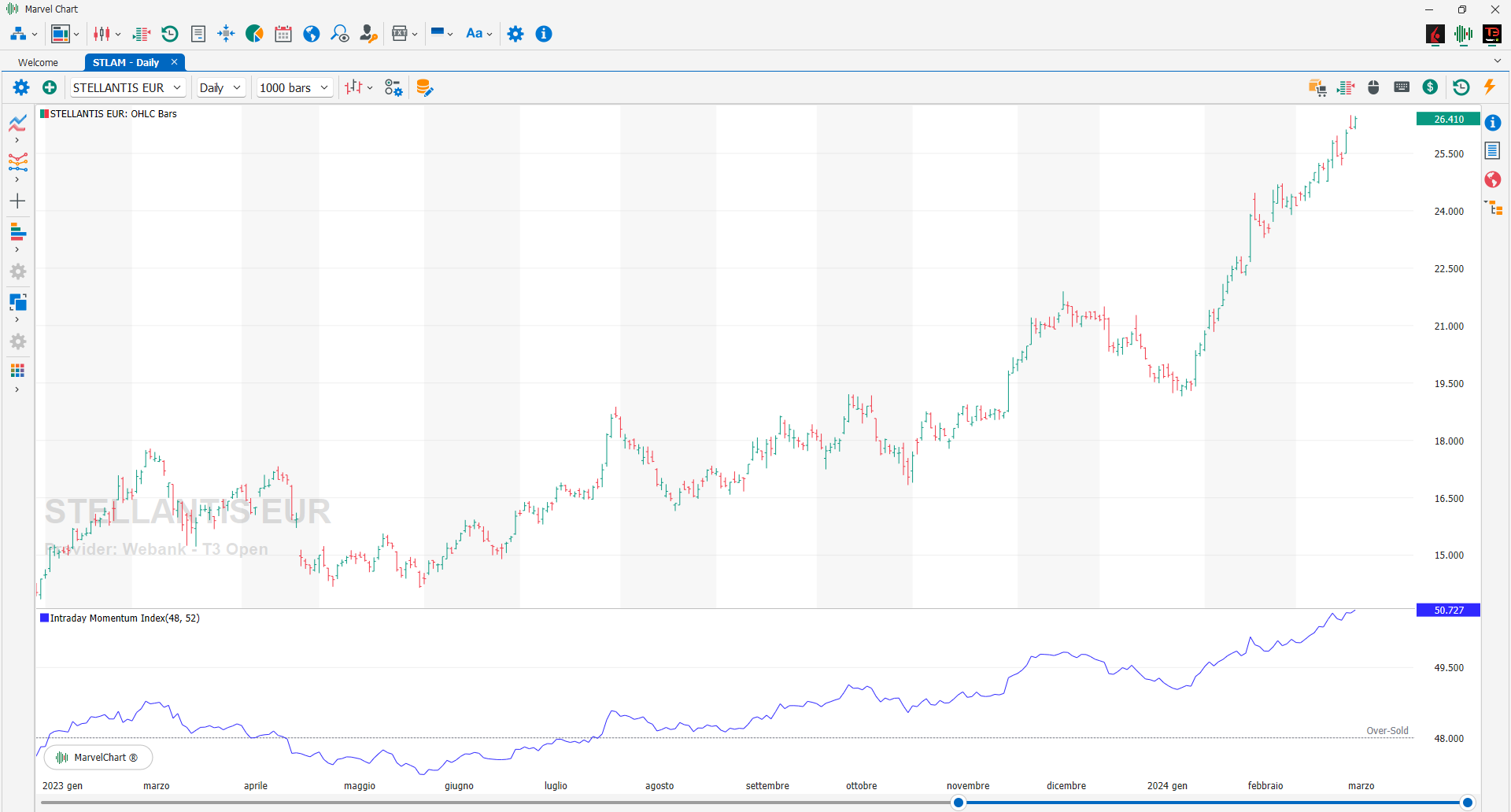Image resolution: width=1511 pixels, height=812 pixels.
Task: Click the T3 logo icon at top right
Action: [x=1492, y=35]
